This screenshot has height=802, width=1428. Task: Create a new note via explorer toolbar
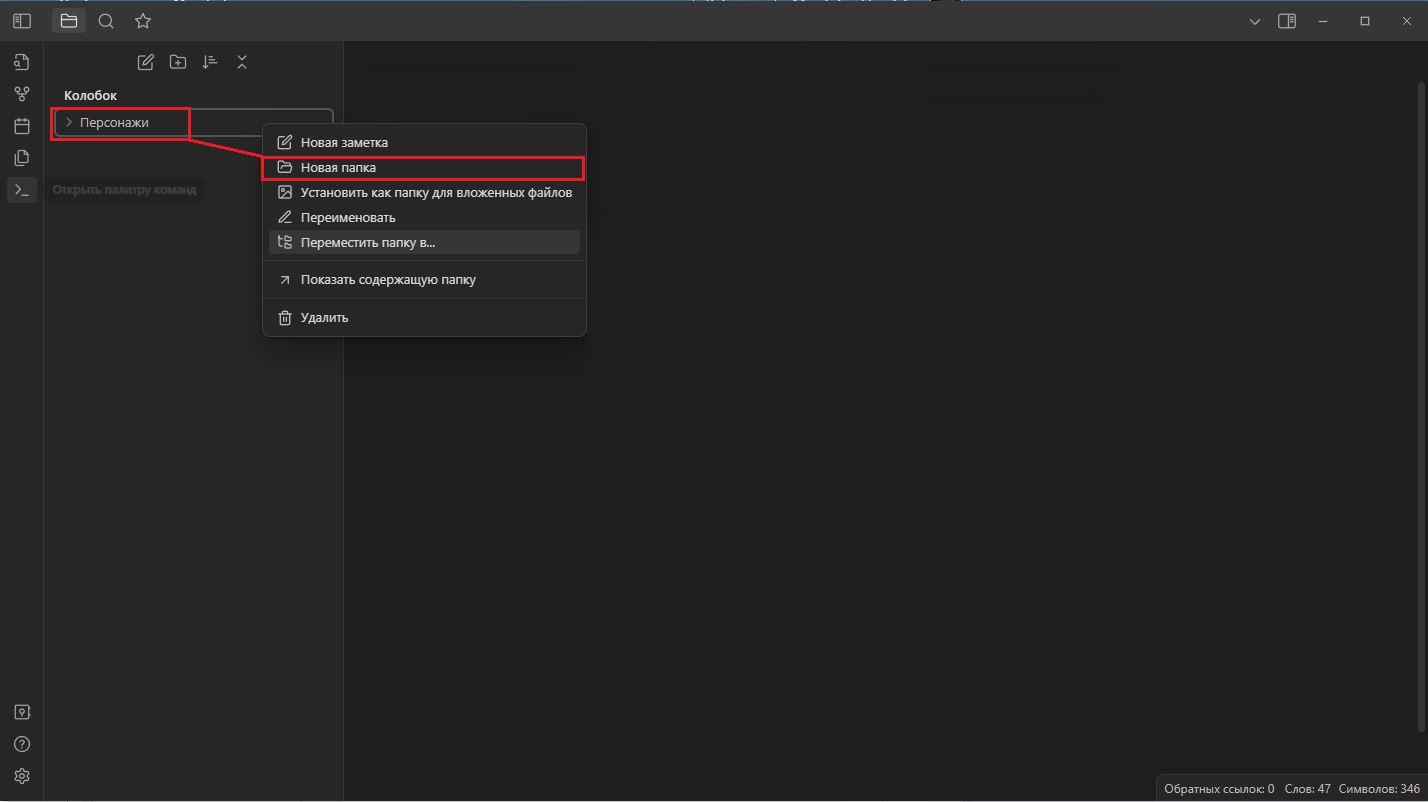pyautogui.click(x=145, y=62)
